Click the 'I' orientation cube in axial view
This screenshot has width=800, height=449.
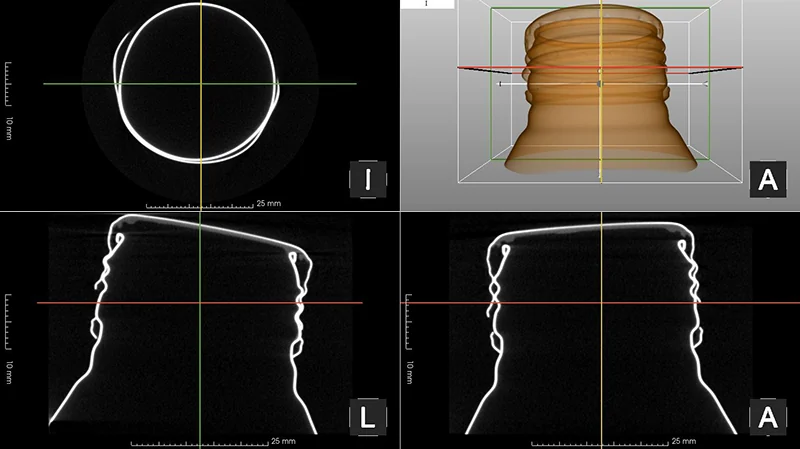click(x=368, y=180)
